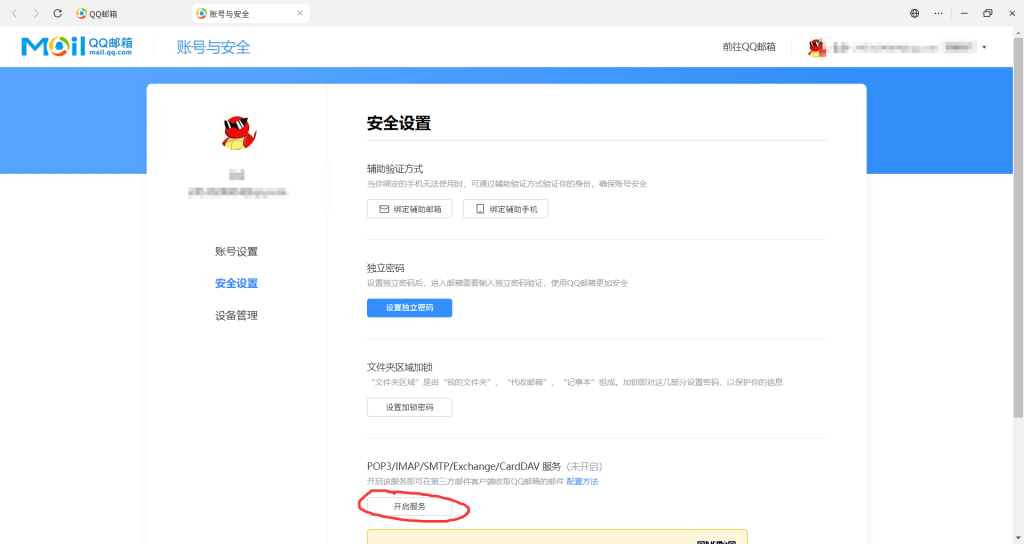Open the three-dot browser menu
Viewport: 1024px width, 544px height.
pos(938,14)
